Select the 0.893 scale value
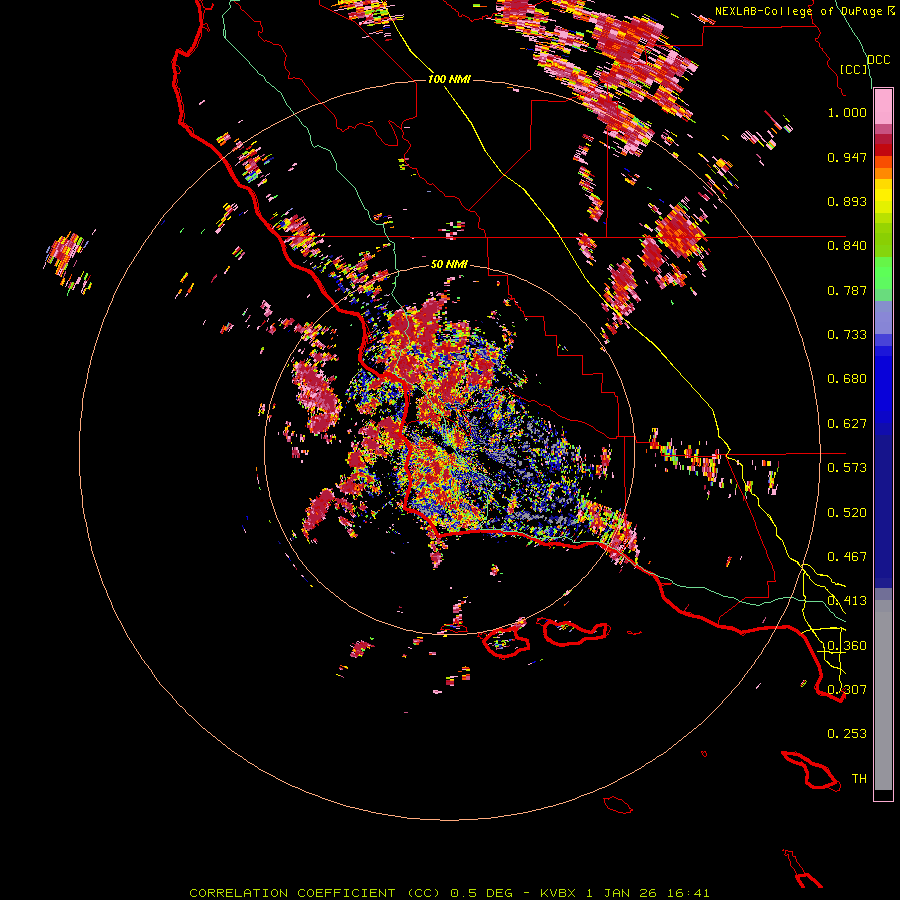Viewport: 900px width, 900px height. pyautogui.click(x=847, y=201)
